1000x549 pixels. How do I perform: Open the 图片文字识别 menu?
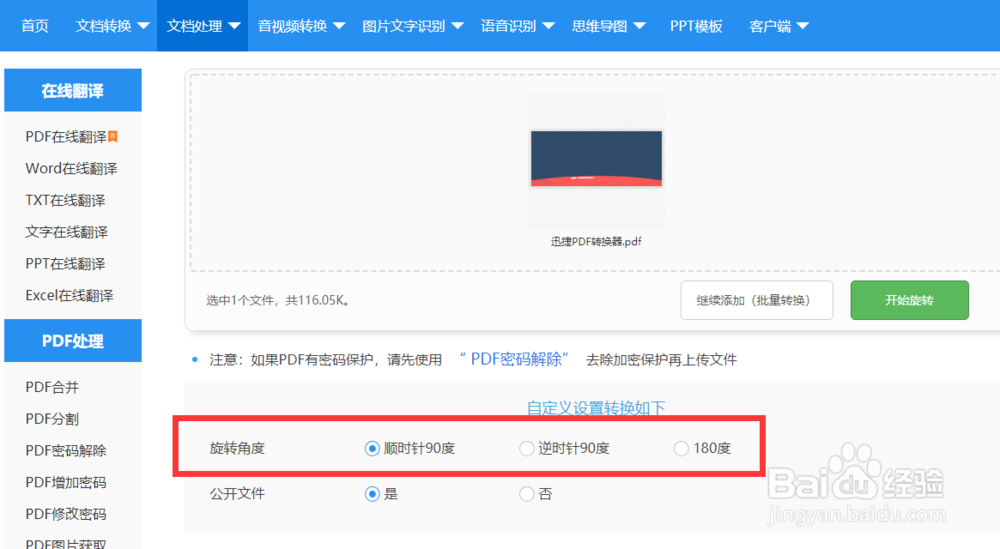tap(413, 26)
